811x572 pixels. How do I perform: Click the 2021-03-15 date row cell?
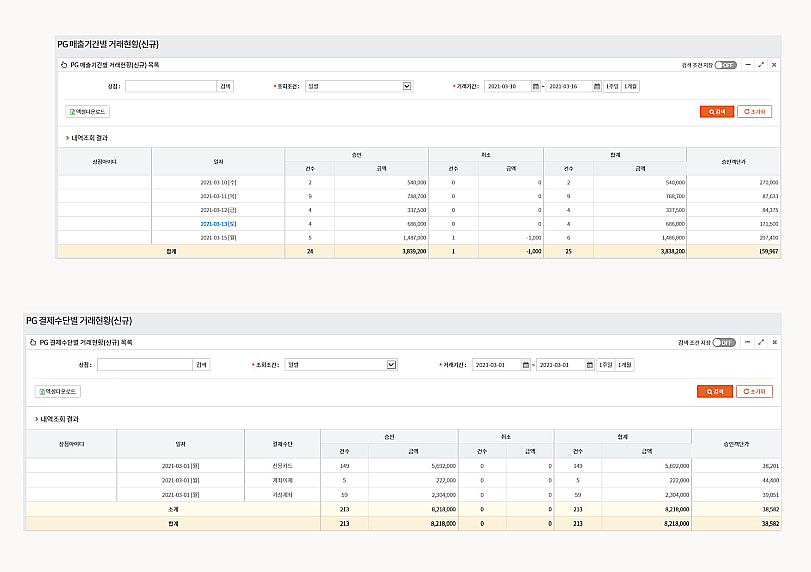(218, 238)
